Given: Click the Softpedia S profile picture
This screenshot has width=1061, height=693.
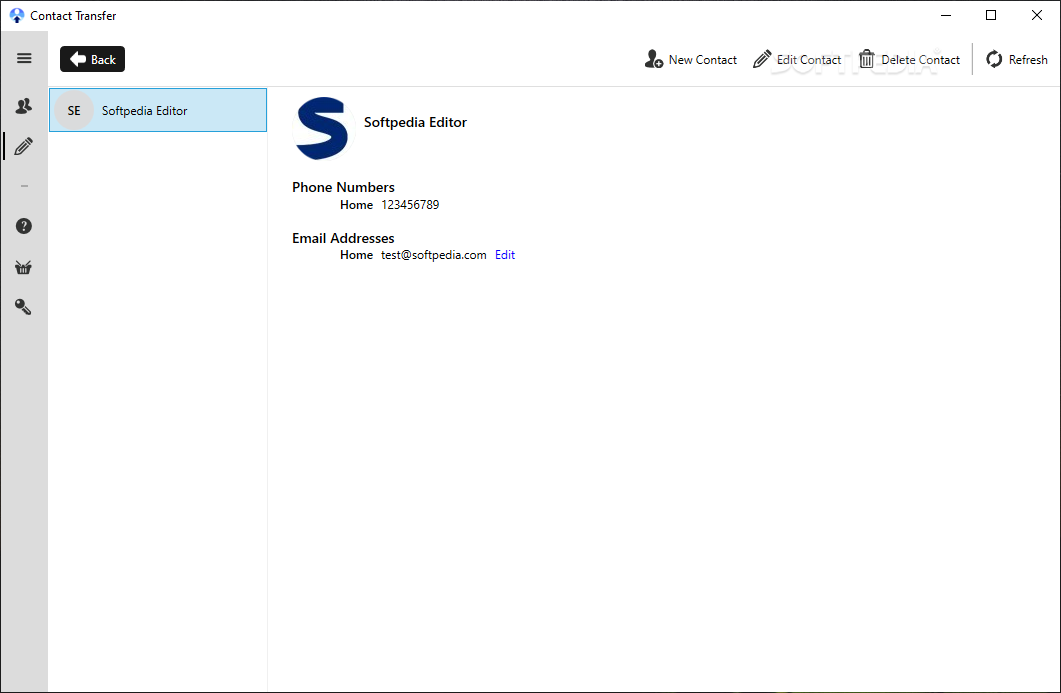Looking at the screenshot, I should (323, 129).
